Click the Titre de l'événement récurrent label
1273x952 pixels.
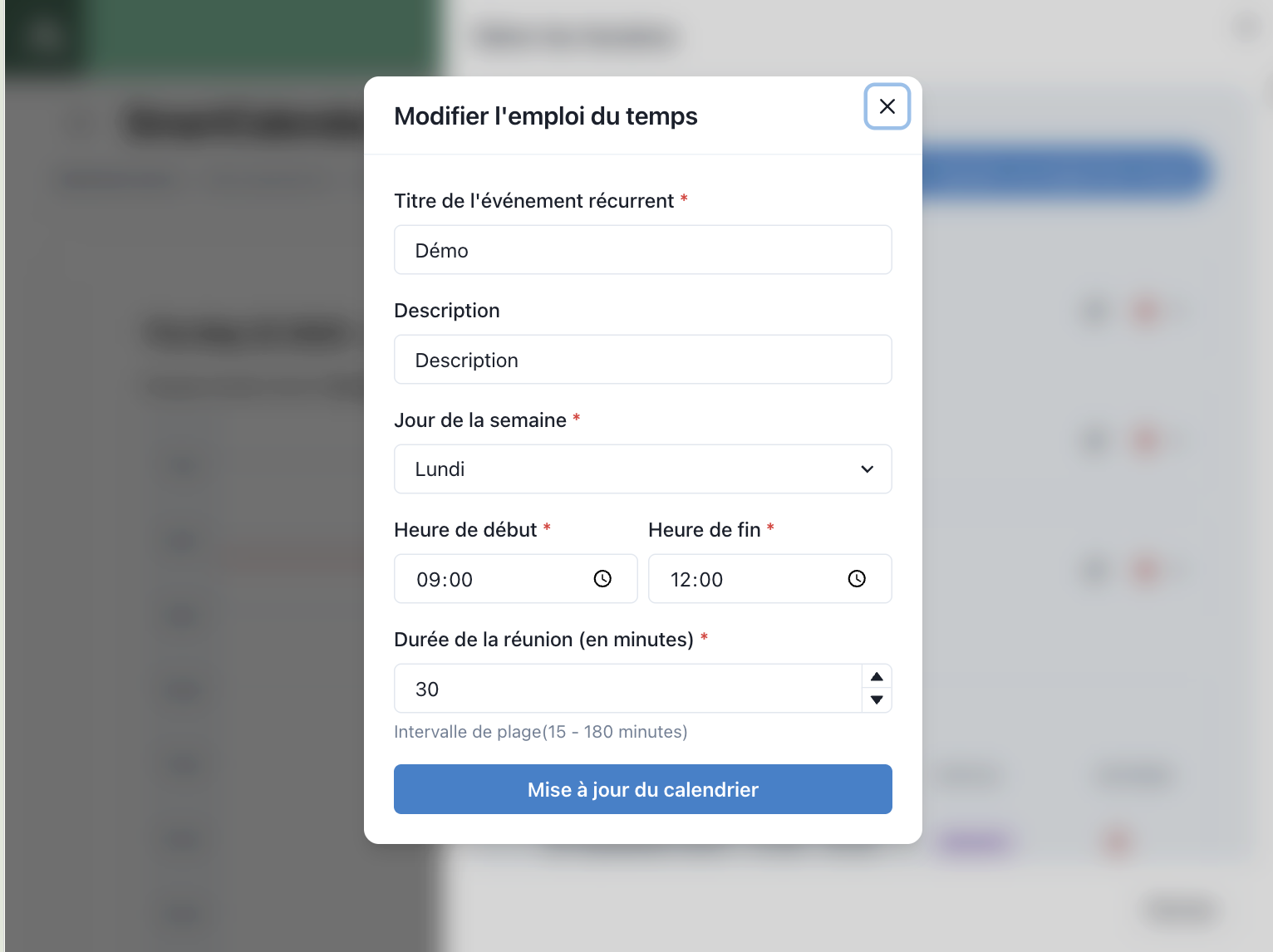(533, 201)
